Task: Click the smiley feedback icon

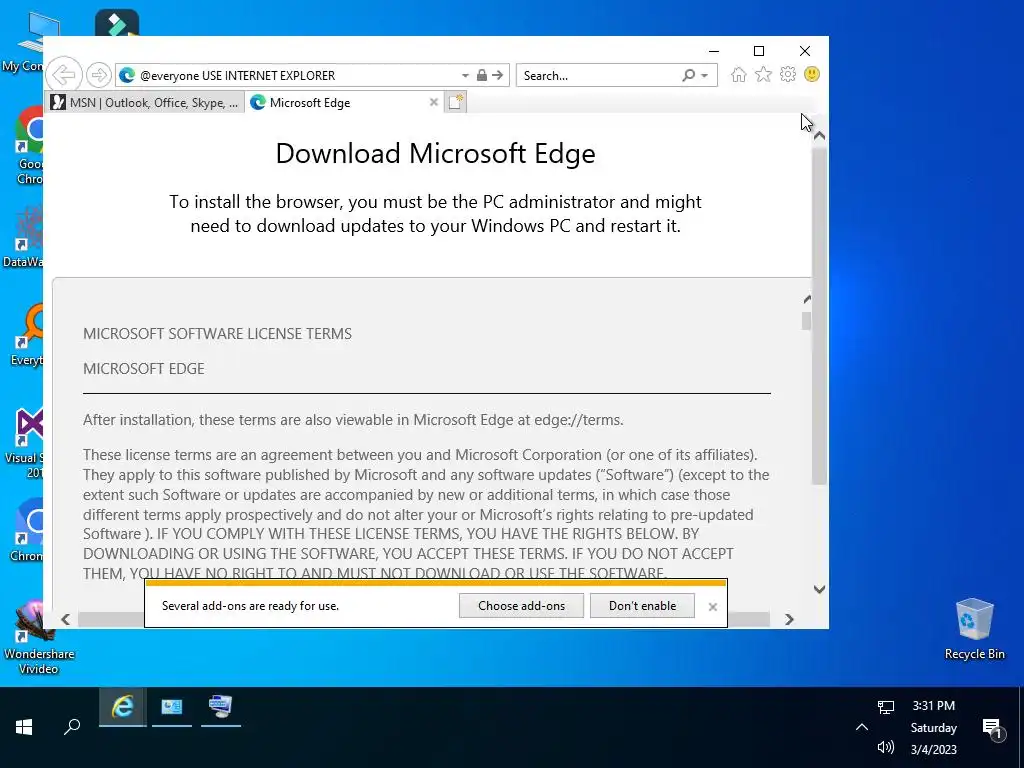Action: (x=812, y=74)
